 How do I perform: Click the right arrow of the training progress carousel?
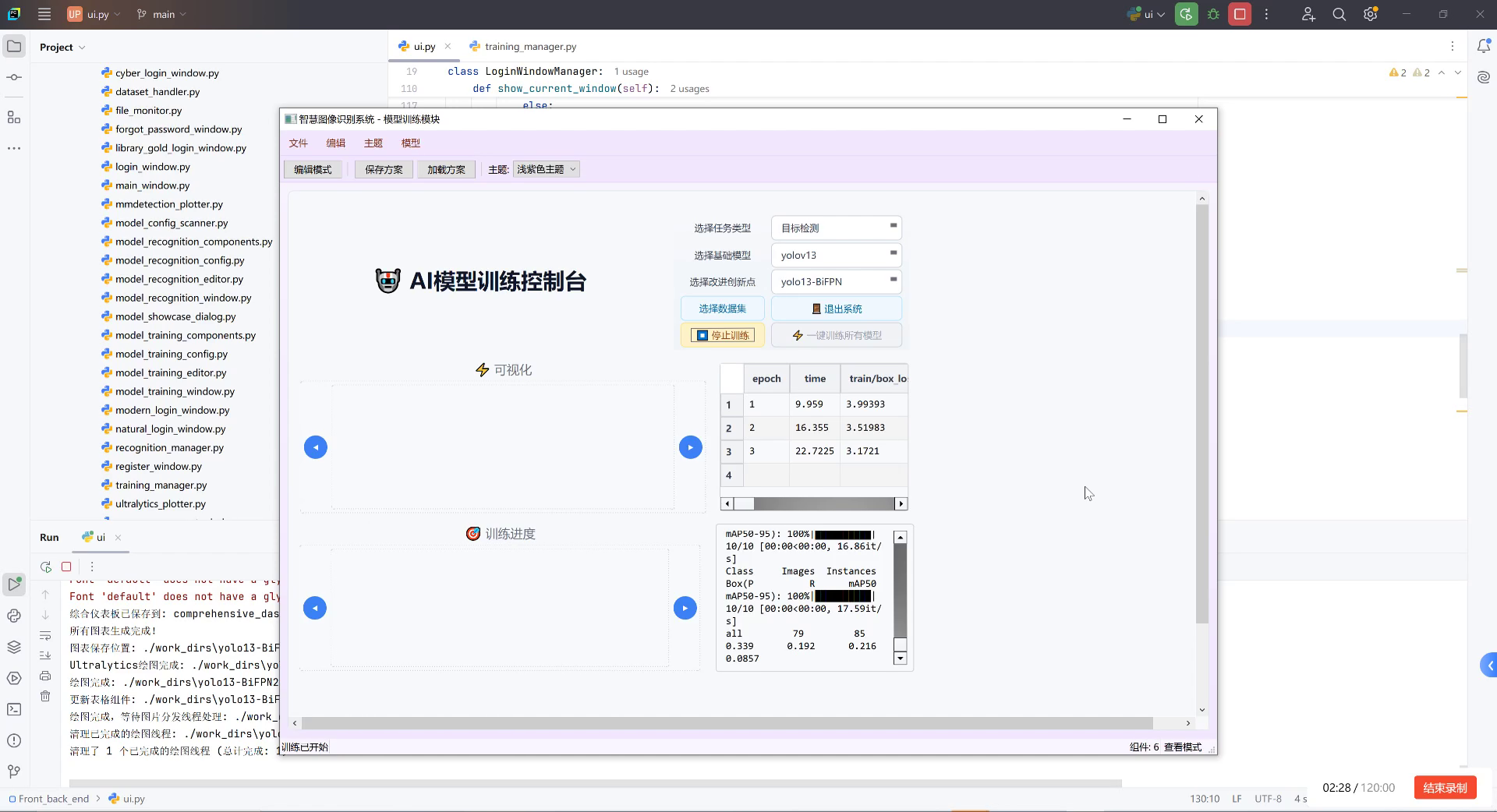tap(685, 608)
